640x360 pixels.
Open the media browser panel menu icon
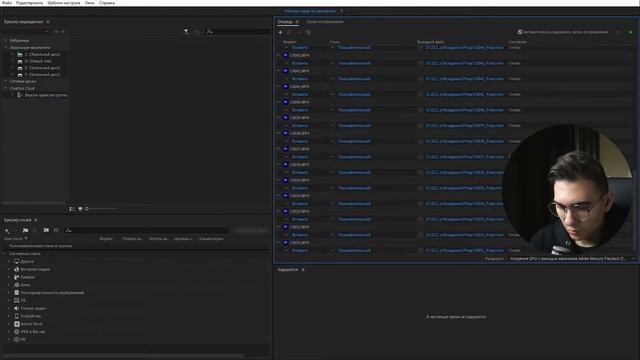[48, 22]
